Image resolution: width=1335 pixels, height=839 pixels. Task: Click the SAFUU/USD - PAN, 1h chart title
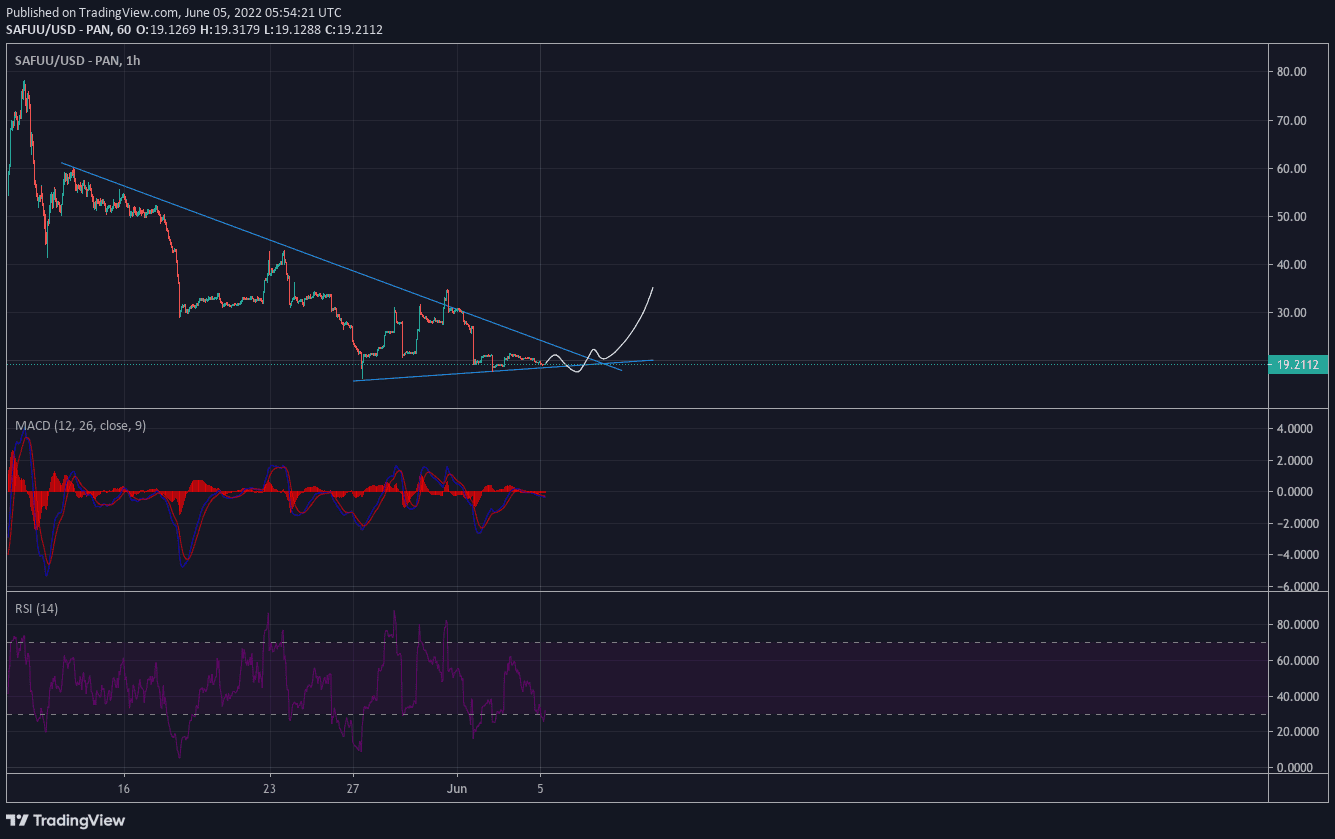(x=77, y=61)
